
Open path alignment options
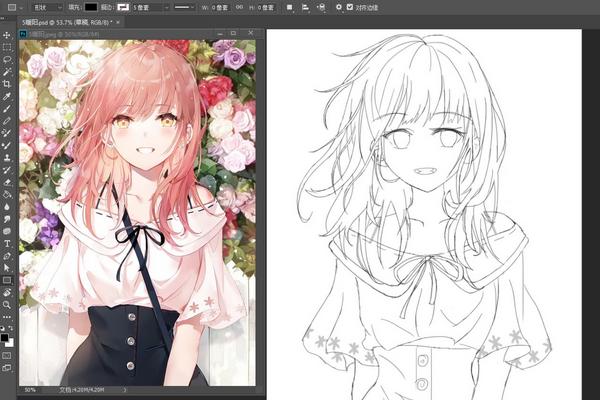tap(305, 7)
